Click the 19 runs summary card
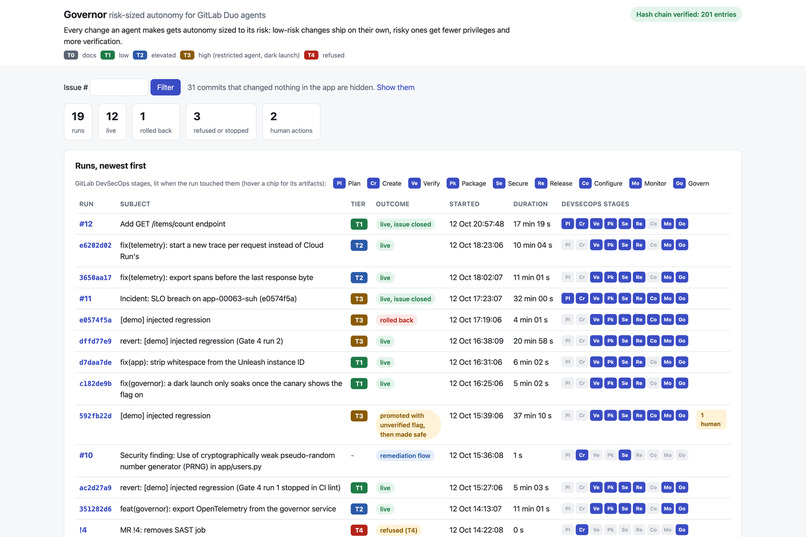 [78, 122]
